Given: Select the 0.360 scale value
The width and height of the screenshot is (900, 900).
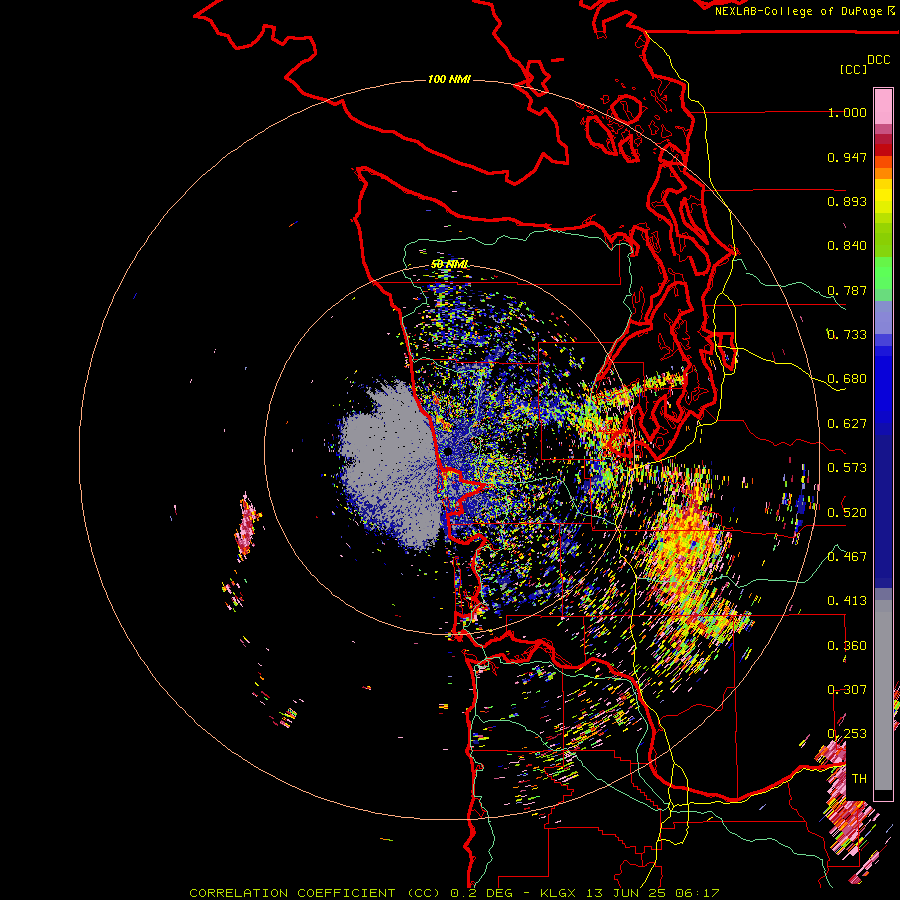Looking at the screenshot, I should [x=847, y=646].
